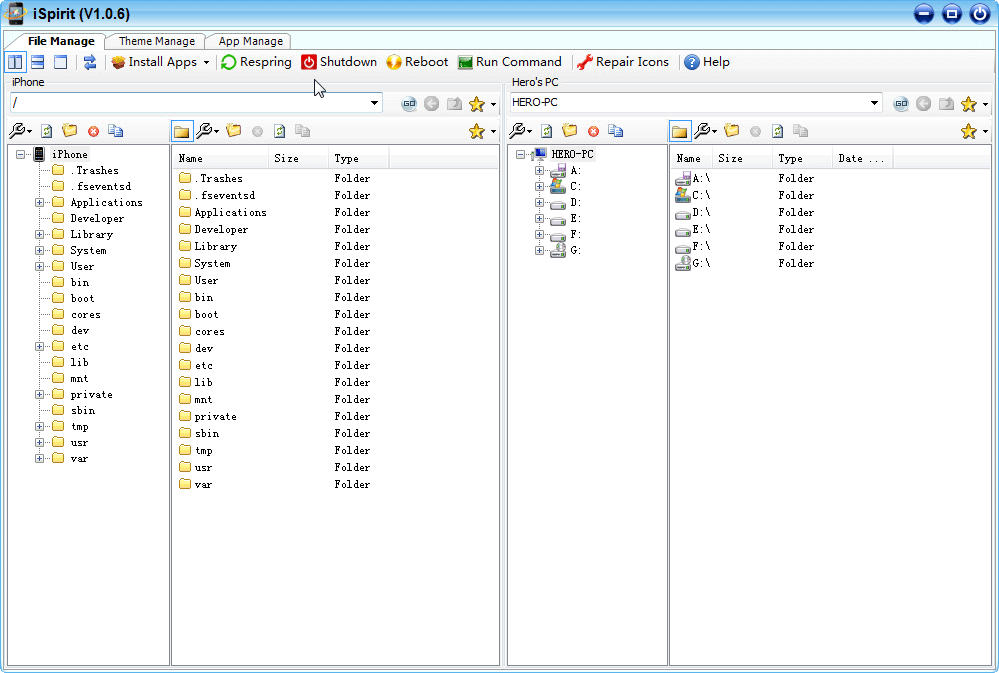
Task: Reboot the device
Action: pos(417,62)
